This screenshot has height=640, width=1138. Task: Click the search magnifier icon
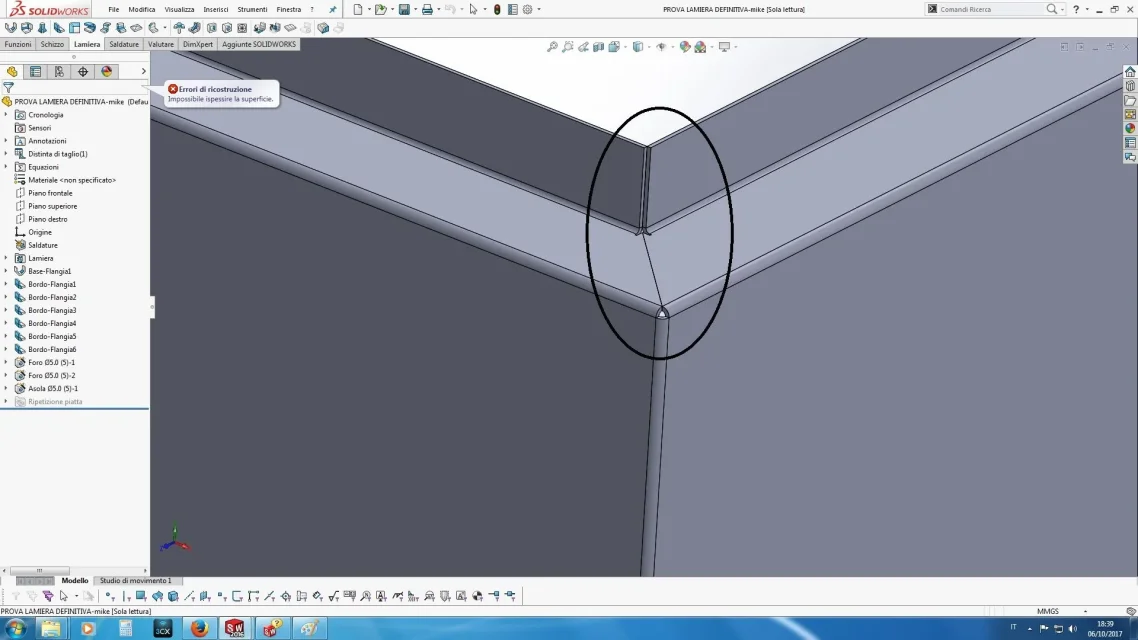click(1052, 9)
